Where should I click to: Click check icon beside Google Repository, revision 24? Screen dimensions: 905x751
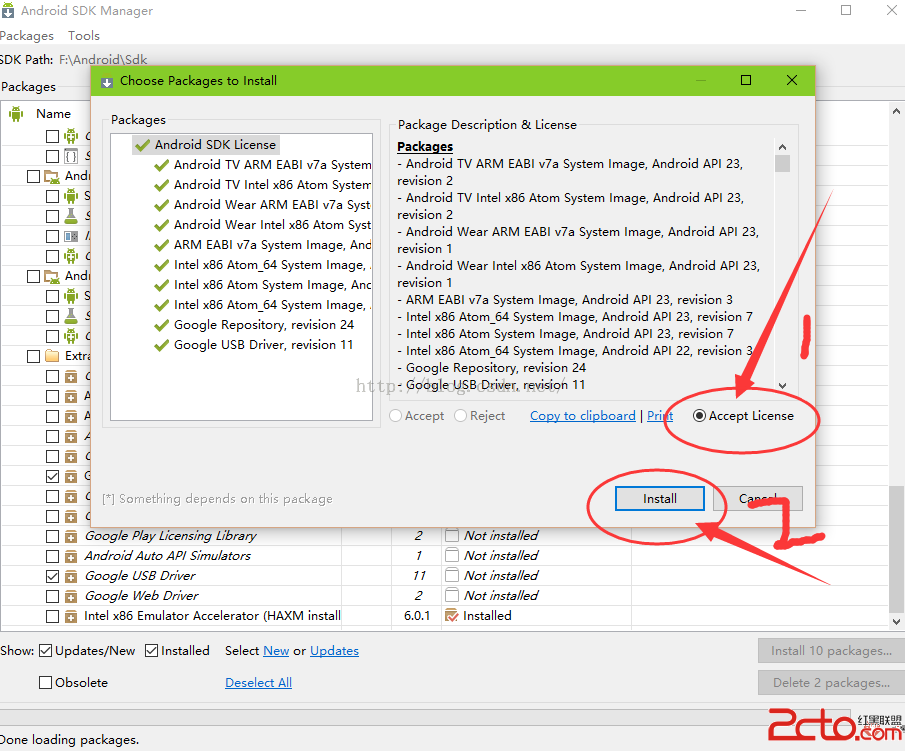tap(162, 326)
